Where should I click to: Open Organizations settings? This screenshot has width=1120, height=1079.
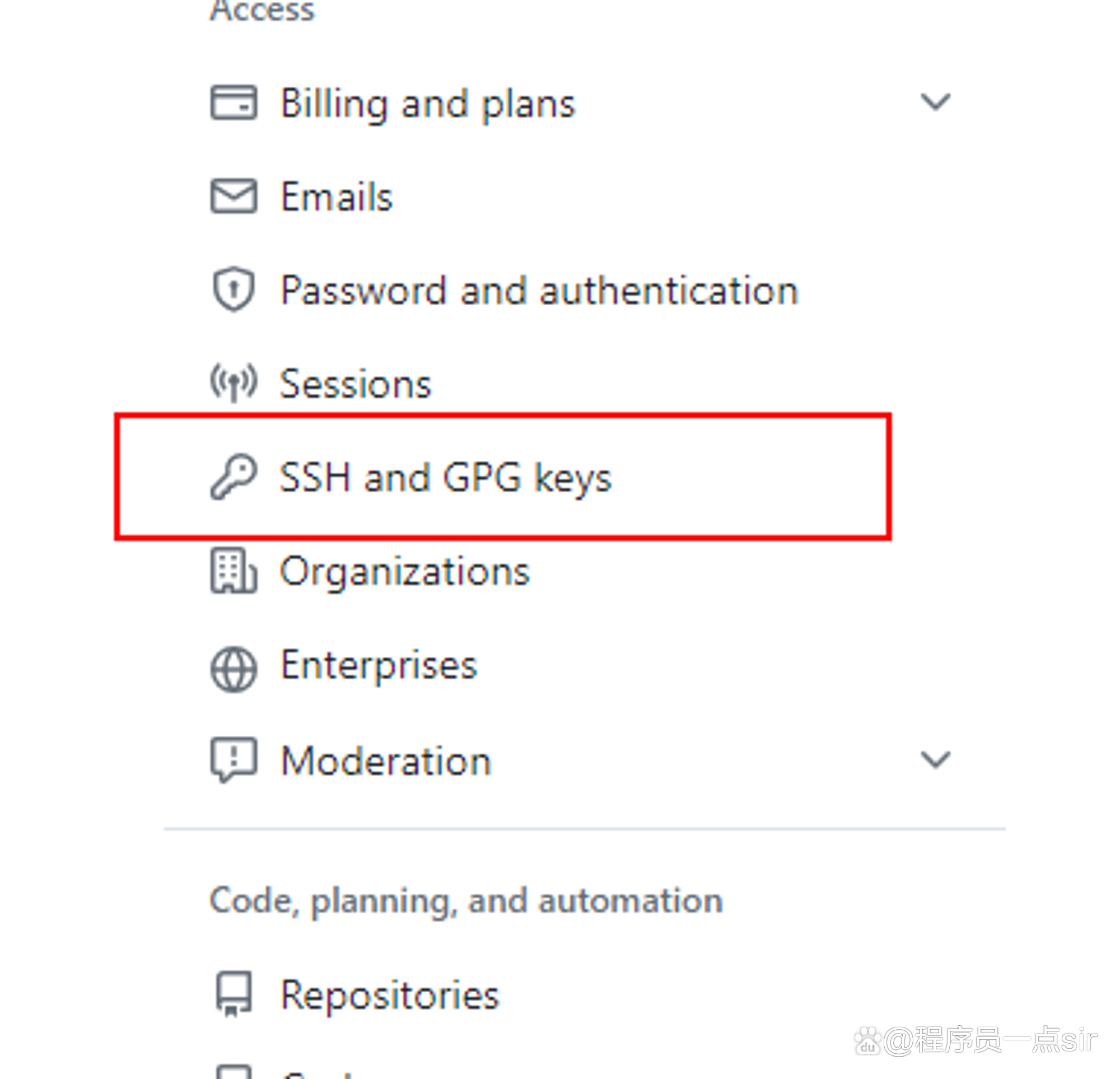(405, 572)
